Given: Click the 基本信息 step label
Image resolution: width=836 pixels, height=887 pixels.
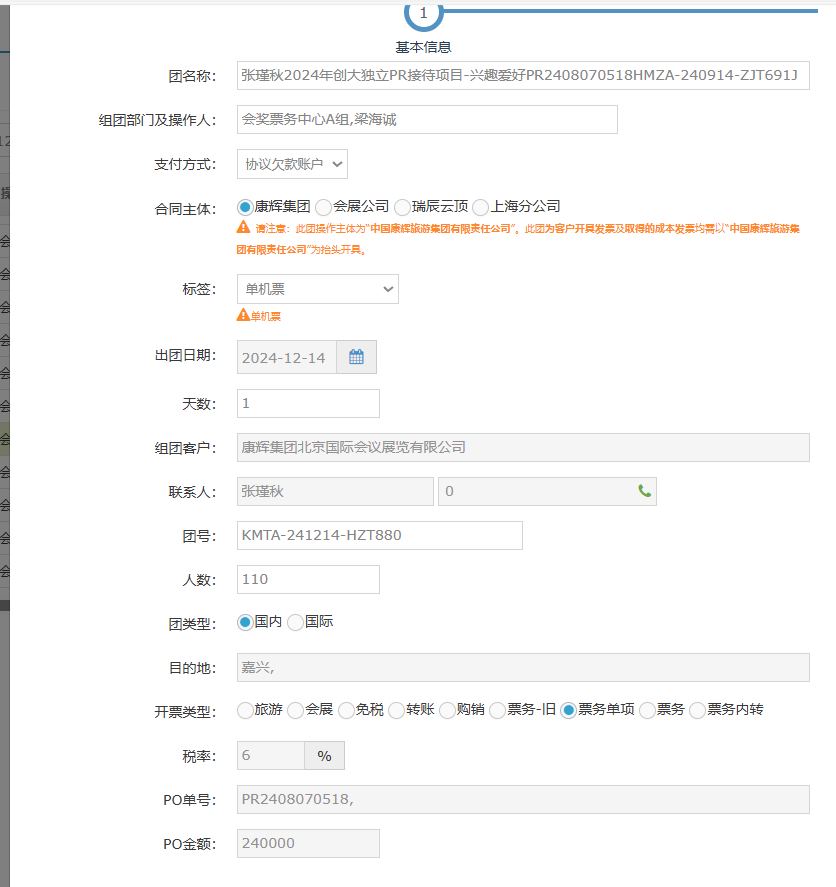Looking at the screenshot, I should 423,47.
